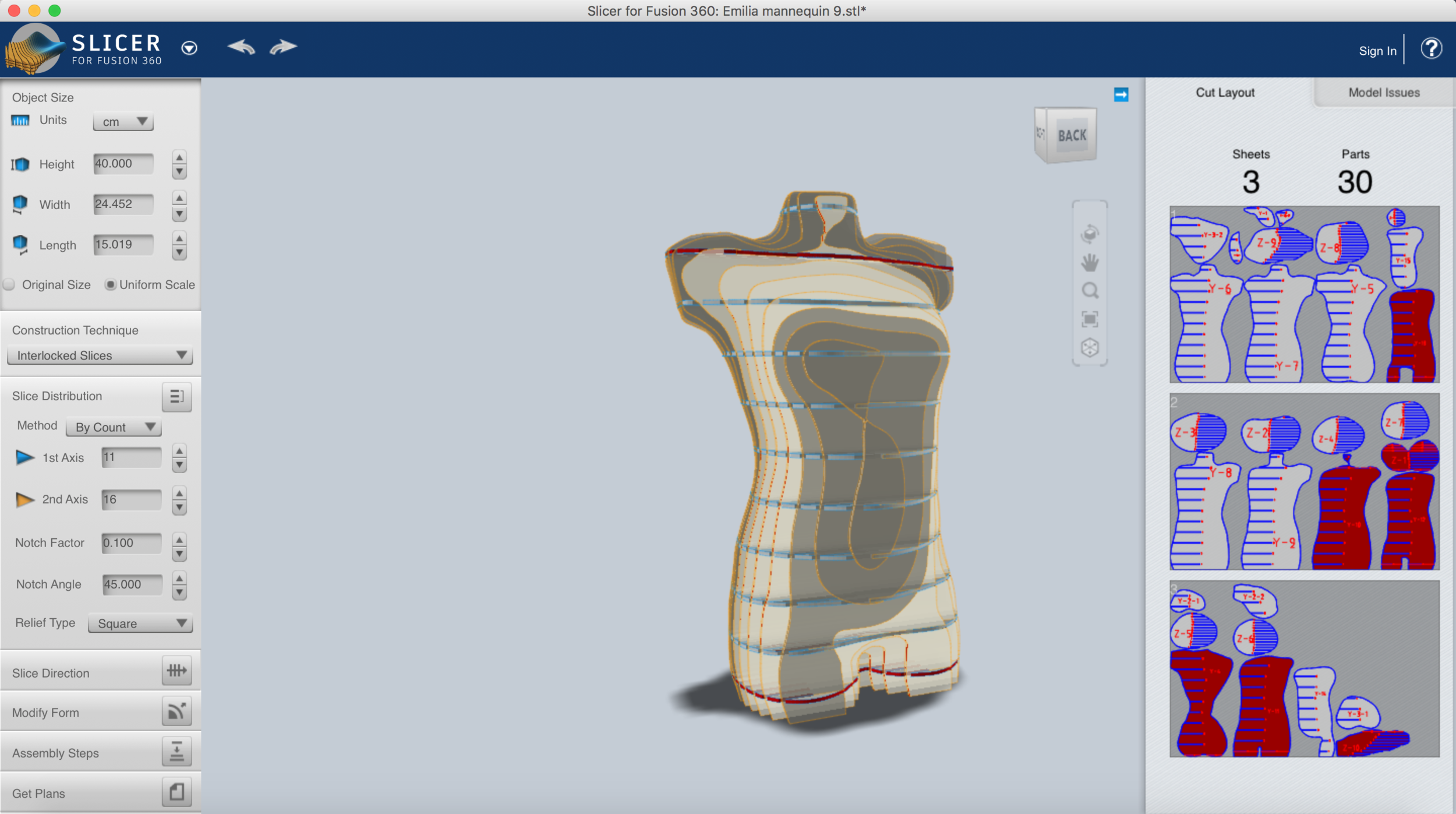
Task: Click the Notch Factor field
Action: [132, 543]
